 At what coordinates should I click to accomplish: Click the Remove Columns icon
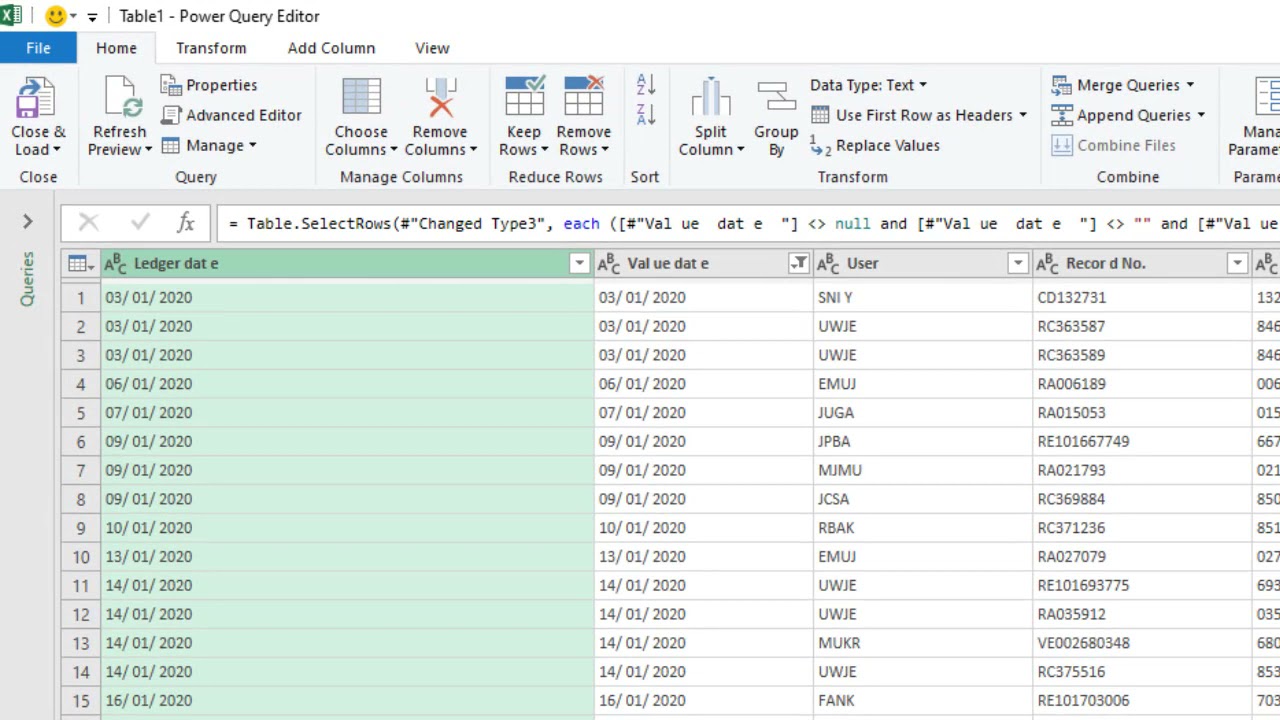(440, 98)
